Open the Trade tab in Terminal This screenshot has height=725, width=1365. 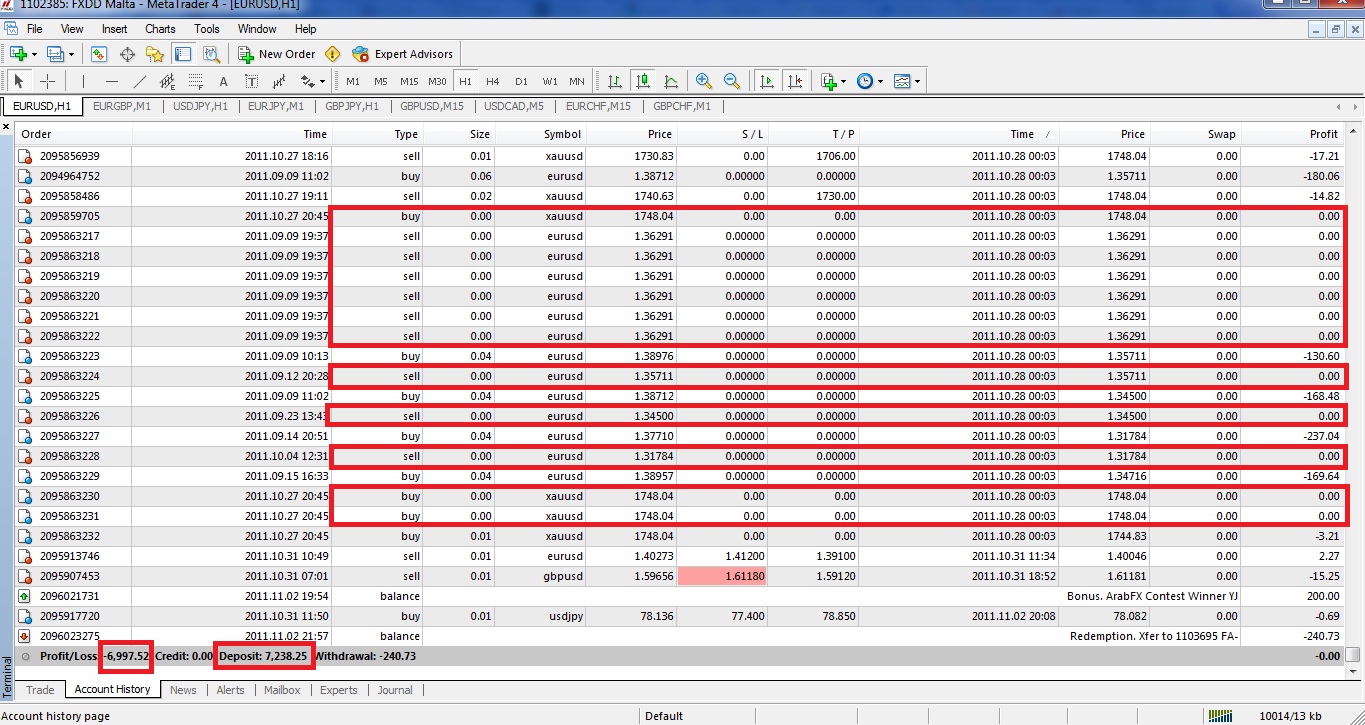coord(40,690)
